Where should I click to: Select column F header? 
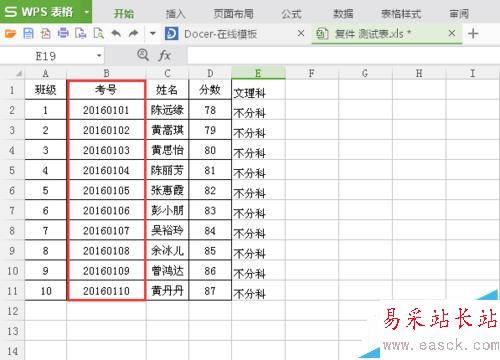[312, 73]
